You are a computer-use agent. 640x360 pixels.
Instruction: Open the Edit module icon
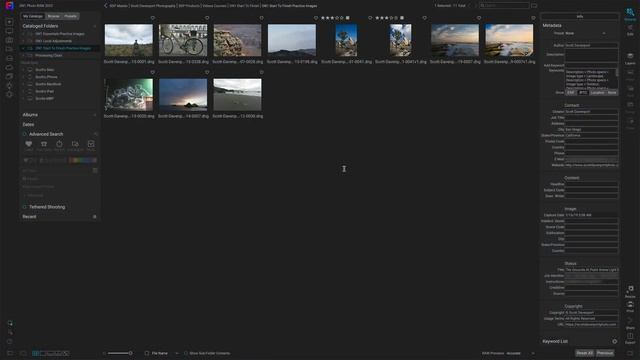(630, 29)
